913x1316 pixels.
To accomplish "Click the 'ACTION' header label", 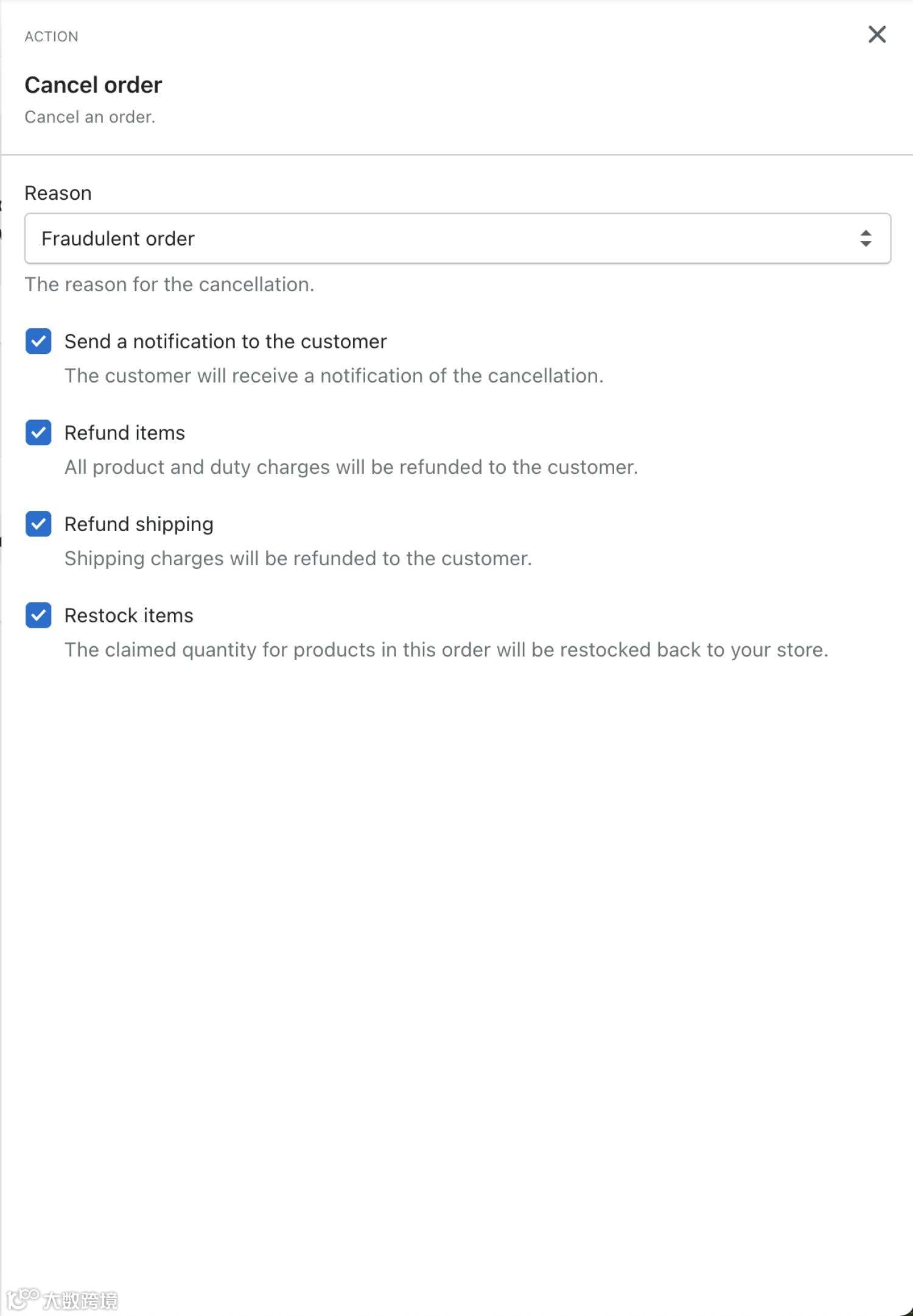I will tap(51, 37).
